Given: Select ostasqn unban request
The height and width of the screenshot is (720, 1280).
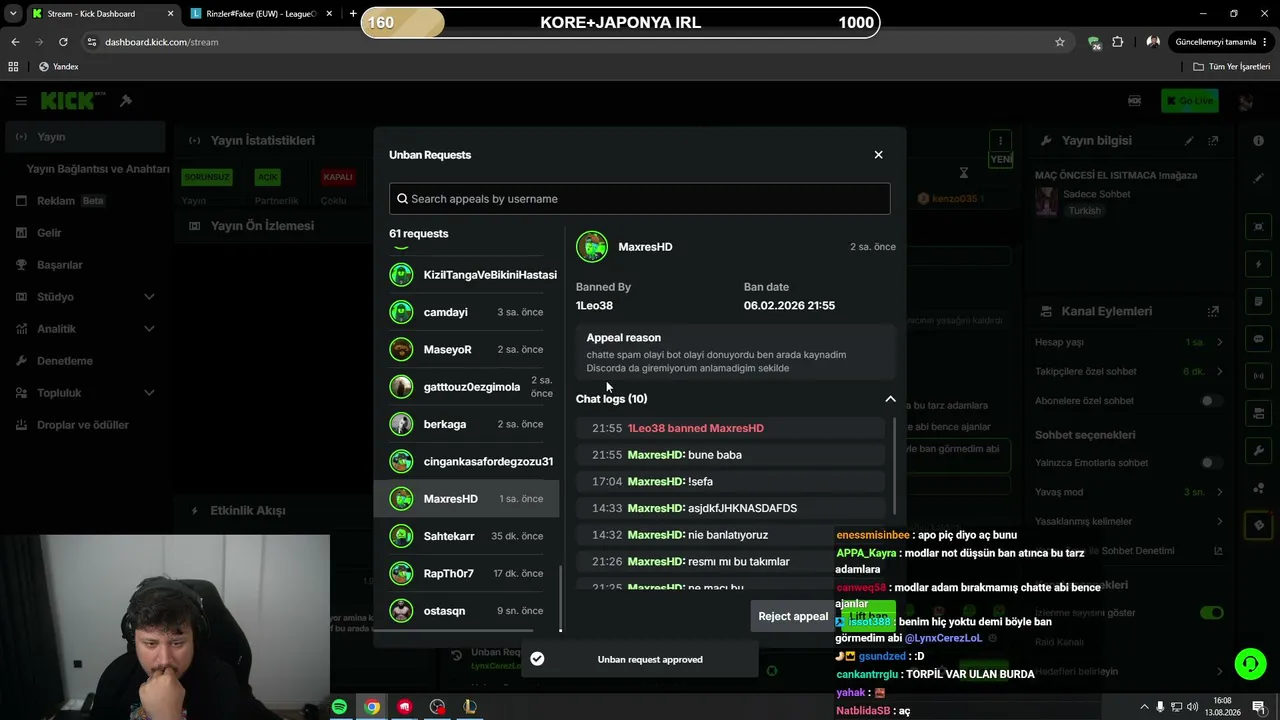Looking at the screenshot, I should (x=466, y=611).
